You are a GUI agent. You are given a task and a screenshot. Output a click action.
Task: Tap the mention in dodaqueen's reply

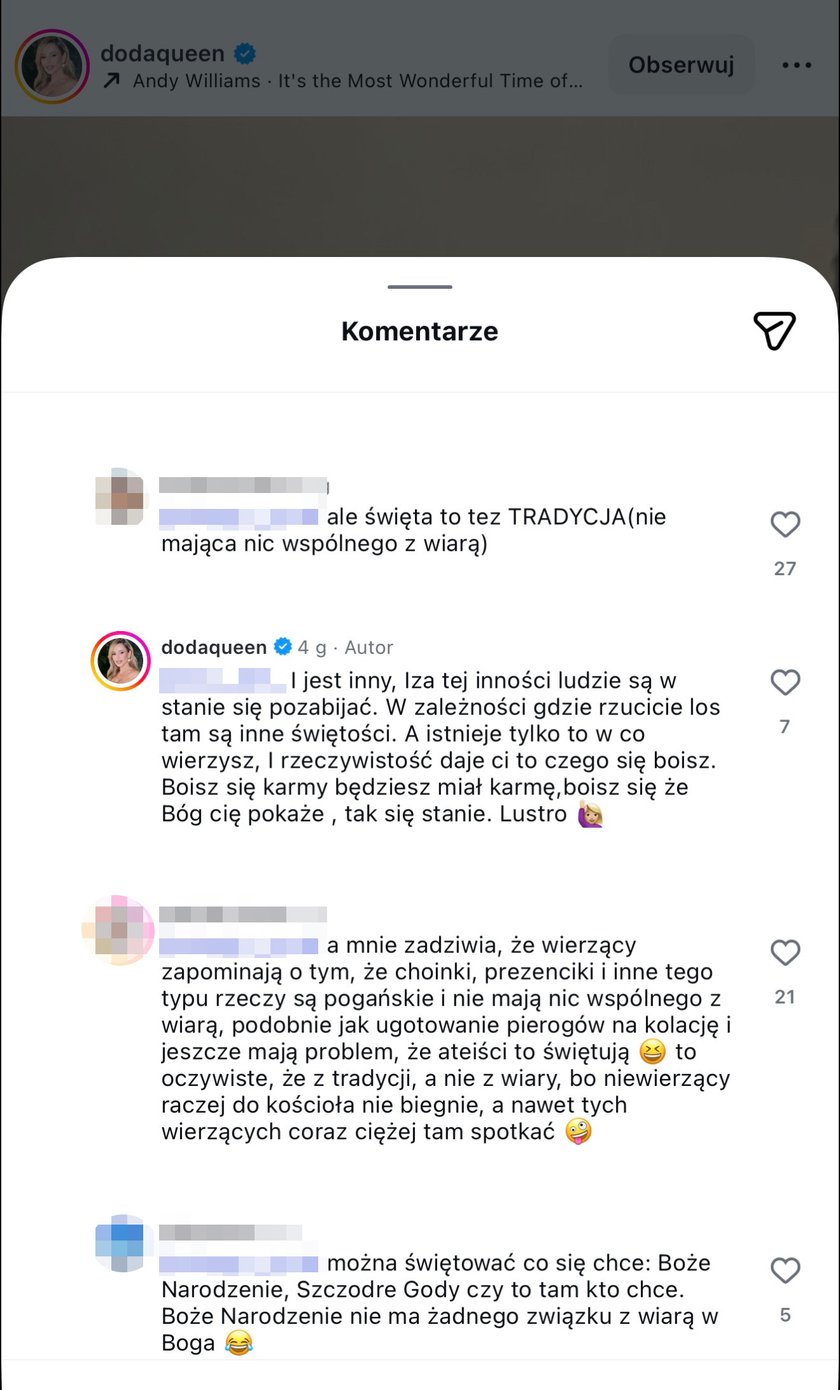click(222, 680)
